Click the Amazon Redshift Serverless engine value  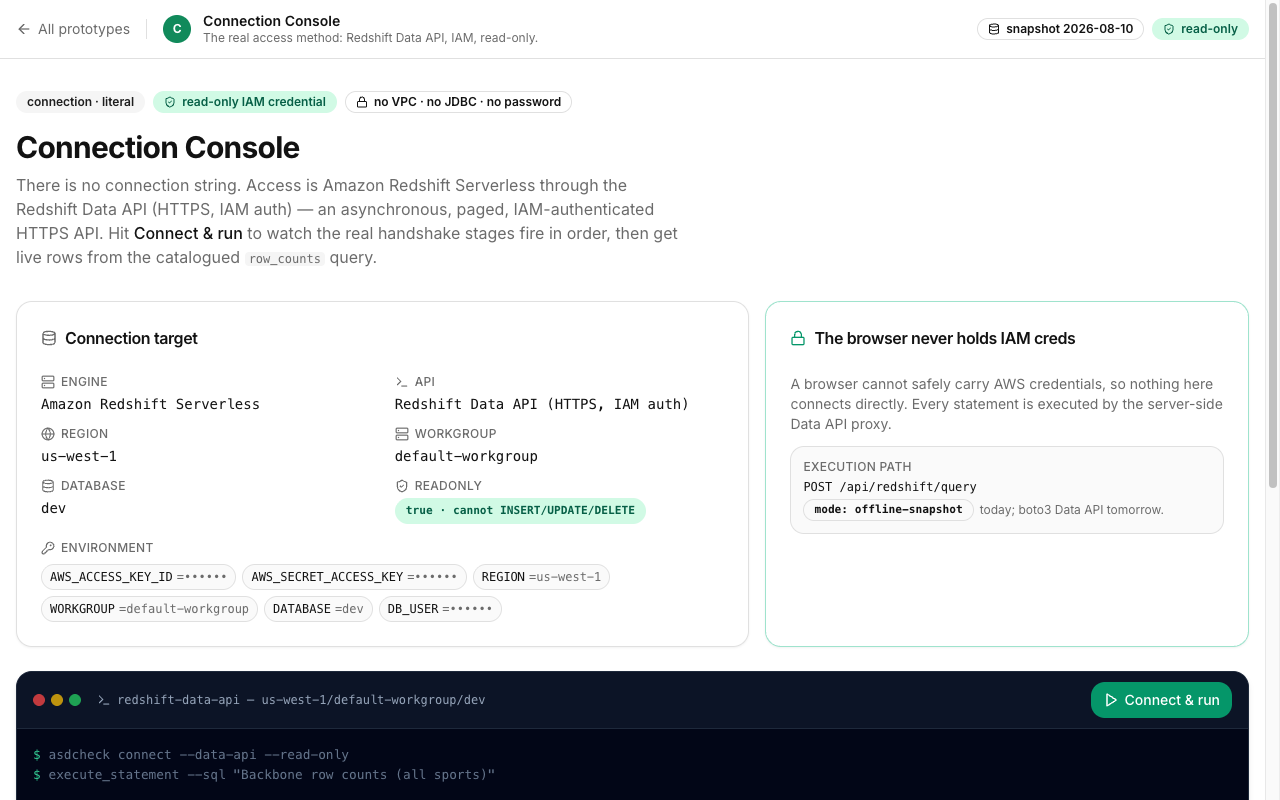click(150, 404)
